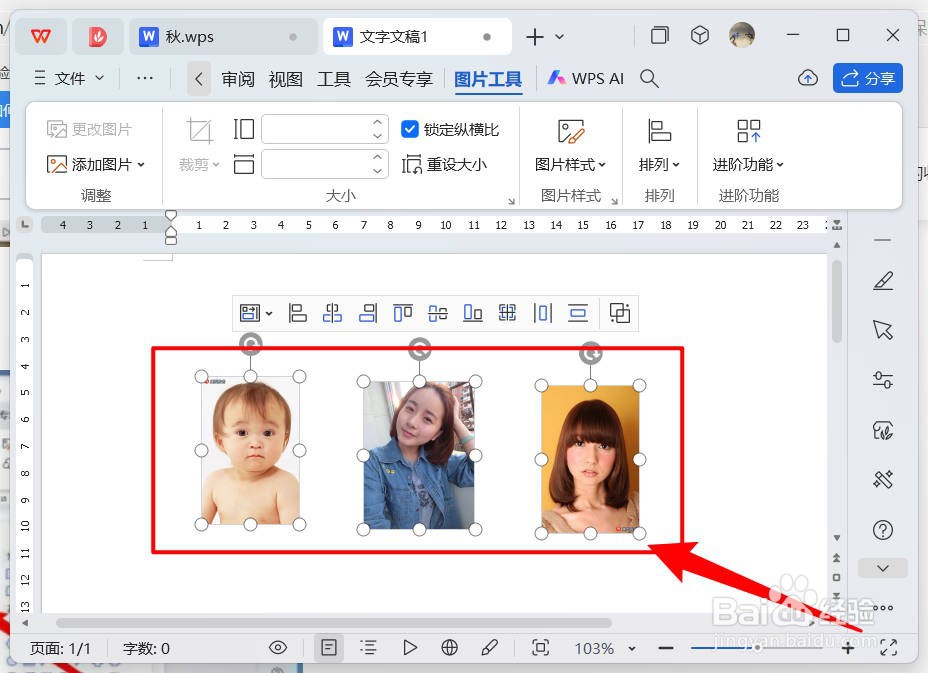Viewport: 928px width, 673px height.
Task: Switch to the 文字文稿1 document tab
Action: tap(417, 37)
